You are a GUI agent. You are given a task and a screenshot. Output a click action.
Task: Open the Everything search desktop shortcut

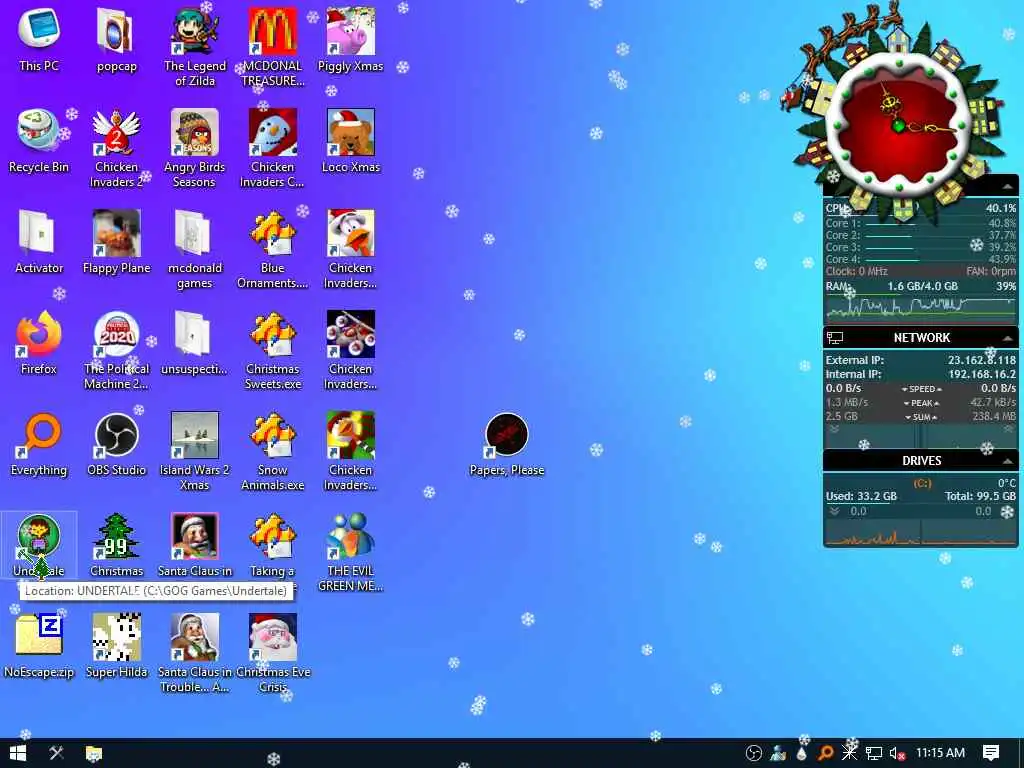coord(39,443)
